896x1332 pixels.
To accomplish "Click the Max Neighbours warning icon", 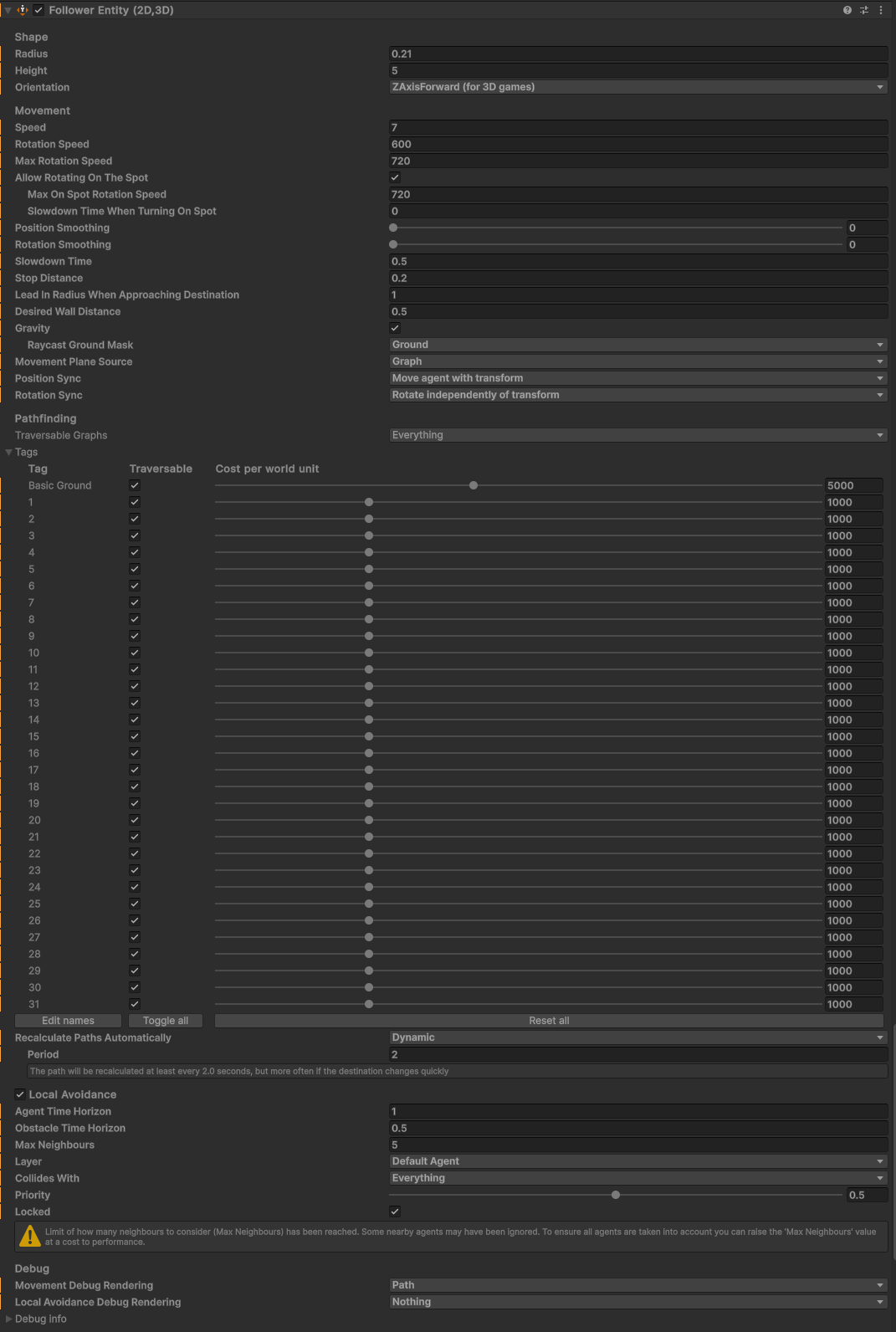I will pyautogui.click(x=30, y=1236).
